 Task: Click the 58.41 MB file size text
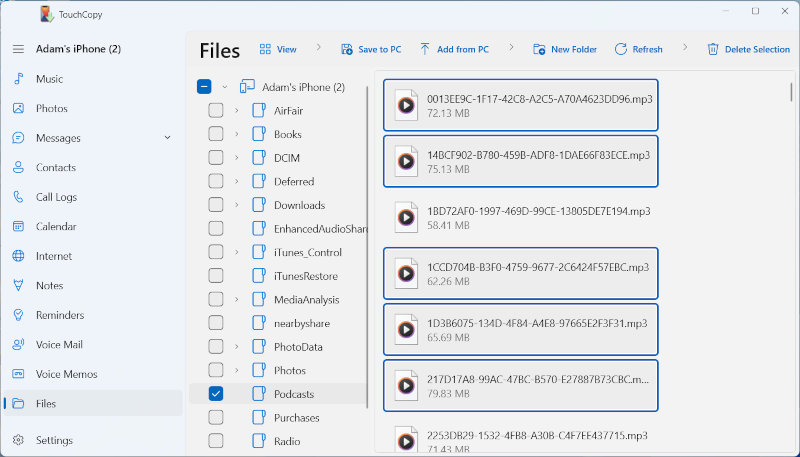(448, 225)
